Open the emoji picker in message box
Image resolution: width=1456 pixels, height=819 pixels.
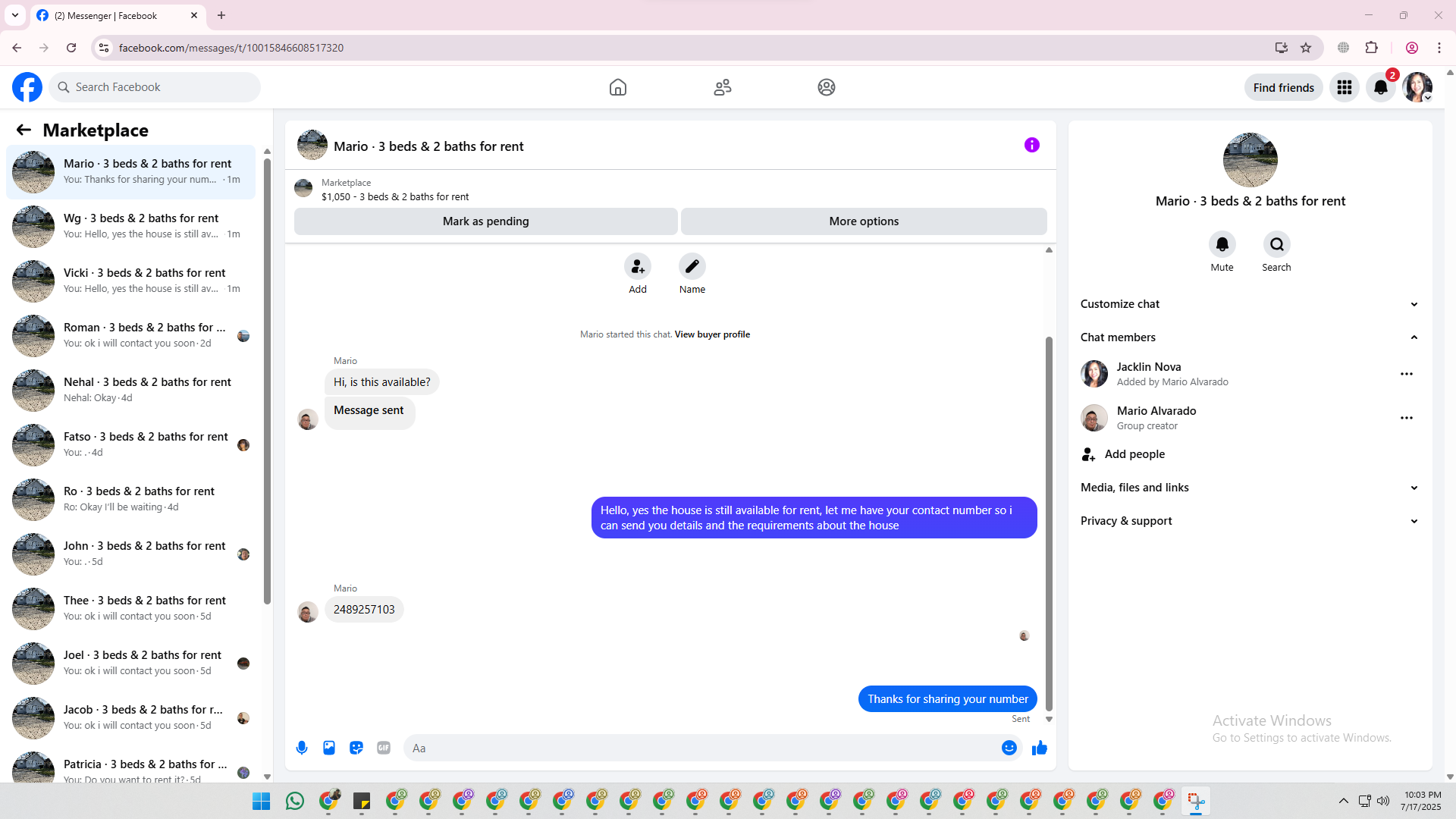tap(1009, 748)
